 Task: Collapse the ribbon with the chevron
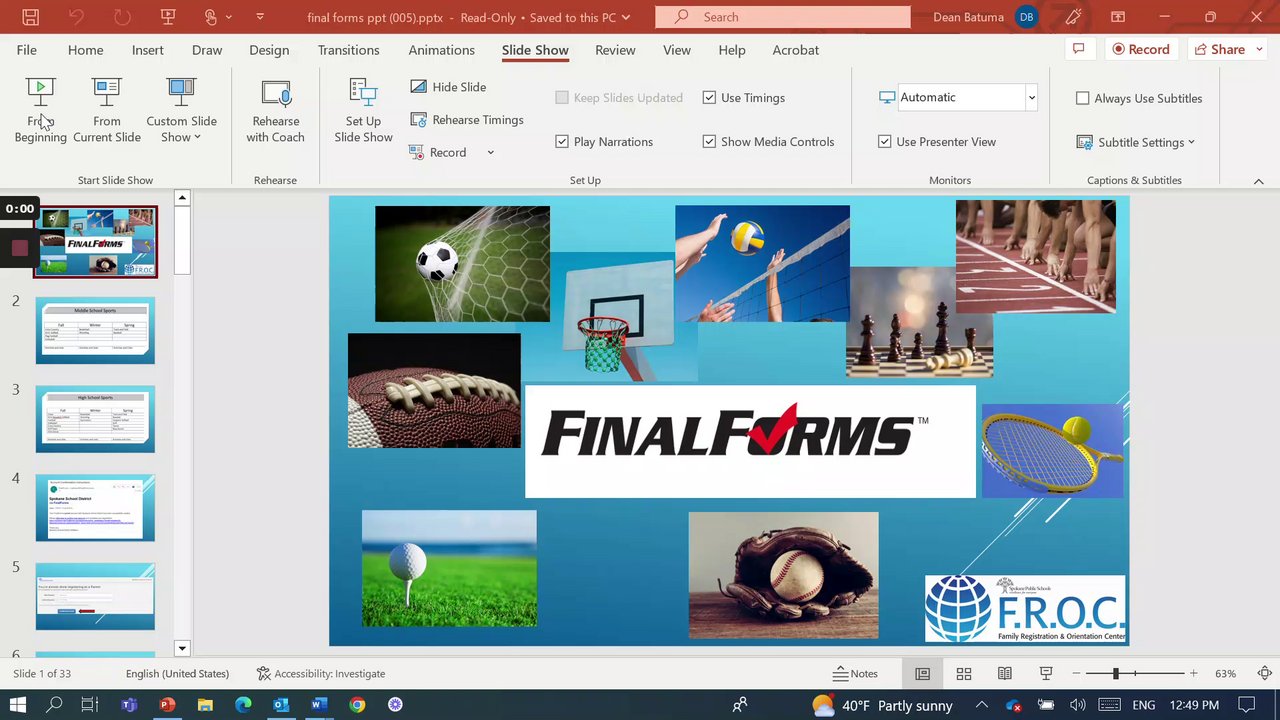pos(1259,181)
